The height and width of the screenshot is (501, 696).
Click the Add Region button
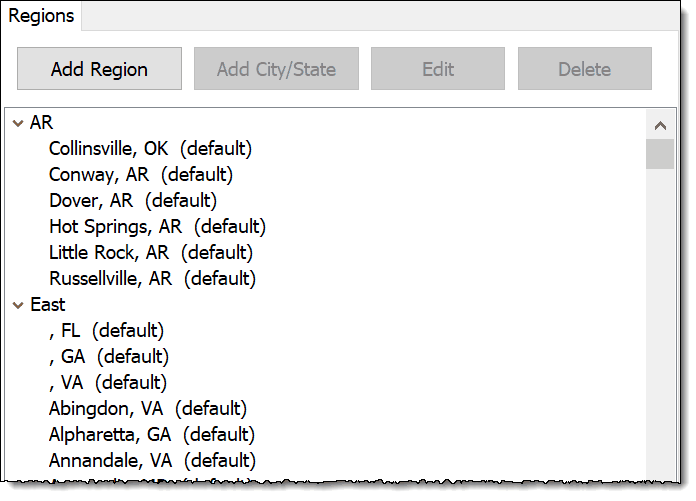pyautogui.click(x=99, y=69)
